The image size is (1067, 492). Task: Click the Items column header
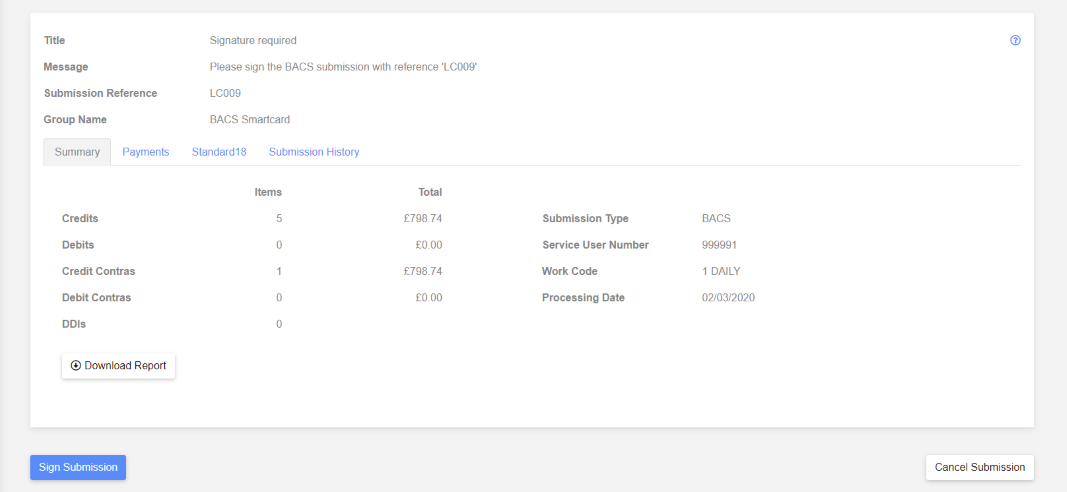268,192
